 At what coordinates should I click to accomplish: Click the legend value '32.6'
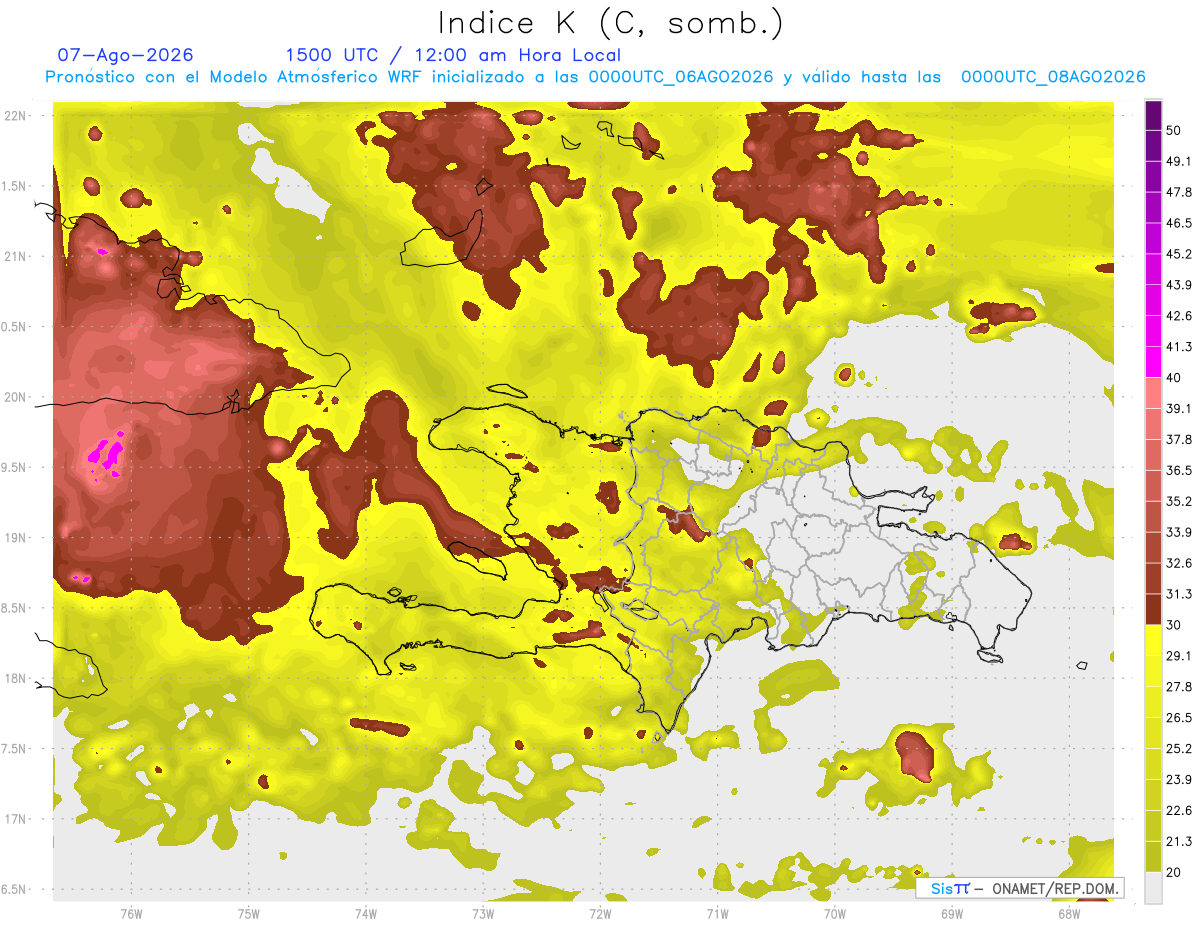(1179, 563)
